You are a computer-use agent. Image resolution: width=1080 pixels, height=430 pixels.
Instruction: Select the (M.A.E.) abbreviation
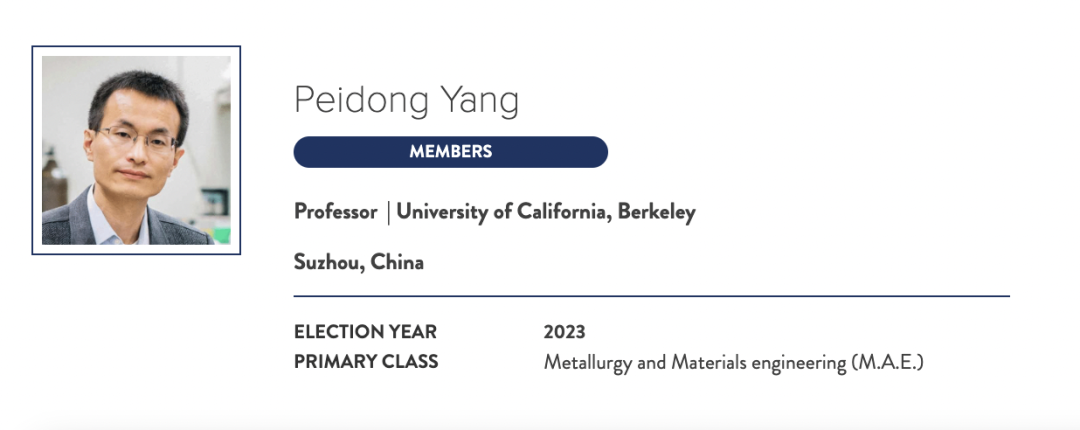pyautogui.click(x=886, y=362)
